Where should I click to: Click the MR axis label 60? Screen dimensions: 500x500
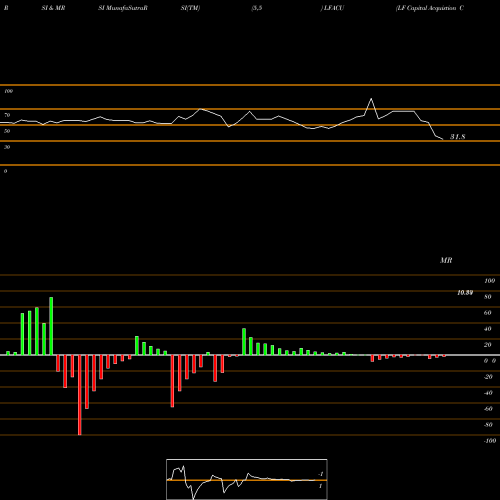[488, 313]
